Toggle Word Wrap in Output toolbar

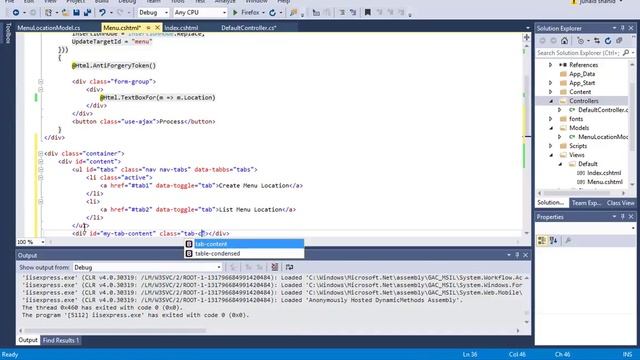point(289,267)
